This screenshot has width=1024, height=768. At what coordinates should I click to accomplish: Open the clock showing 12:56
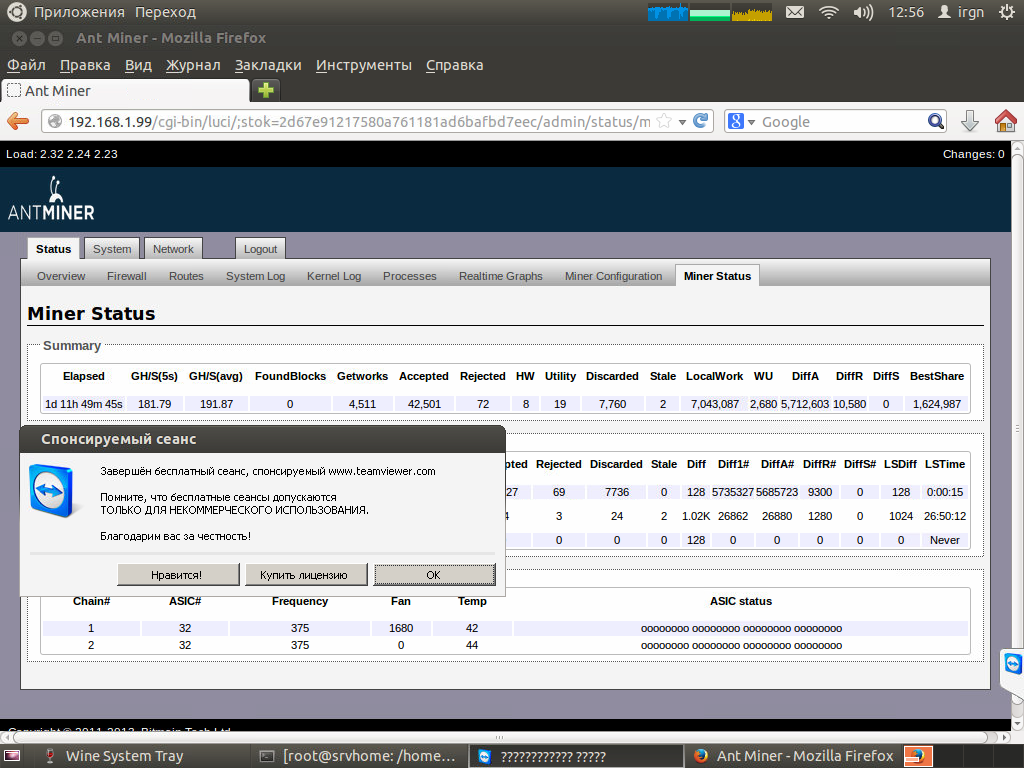(906, 12)
